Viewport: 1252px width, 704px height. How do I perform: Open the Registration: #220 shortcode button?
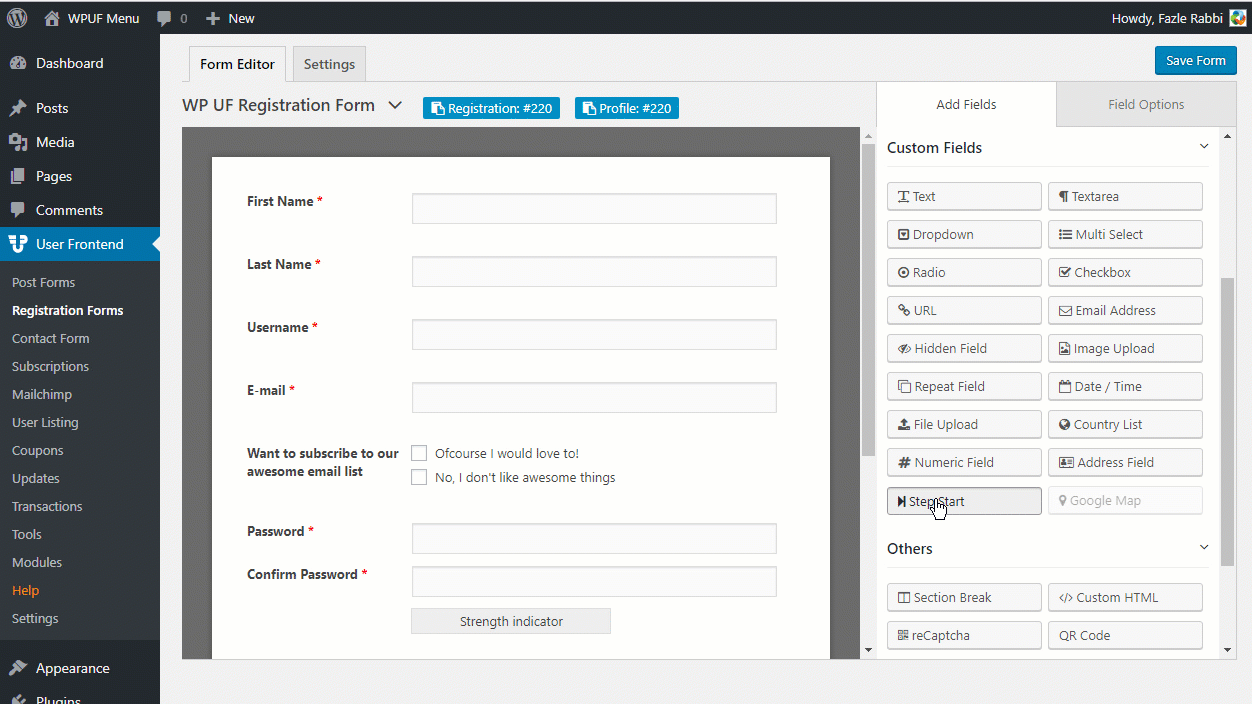point(491,108)
